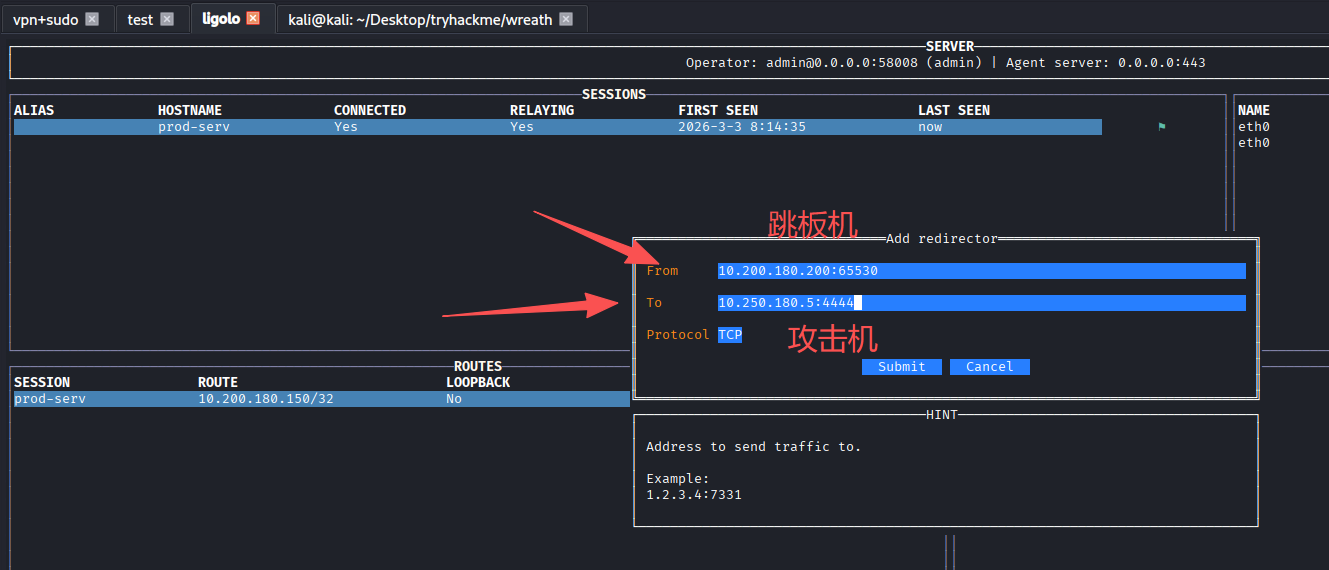The width and height of the screenshot is (1329, 570).
Task: Close the ligolo tab with its red X
Action: (253, 19)
